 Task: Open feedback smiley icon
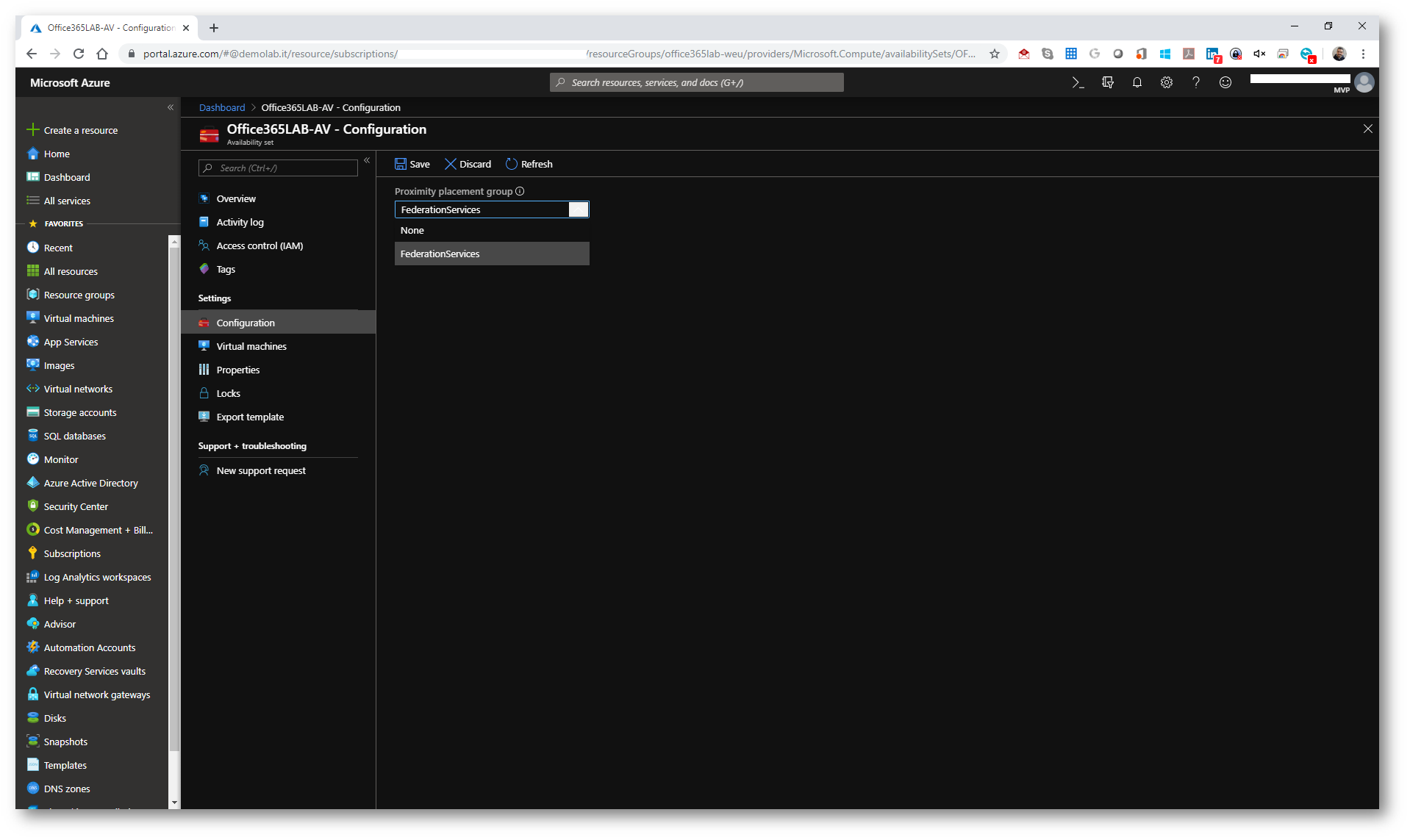(x=1225, y=83)
